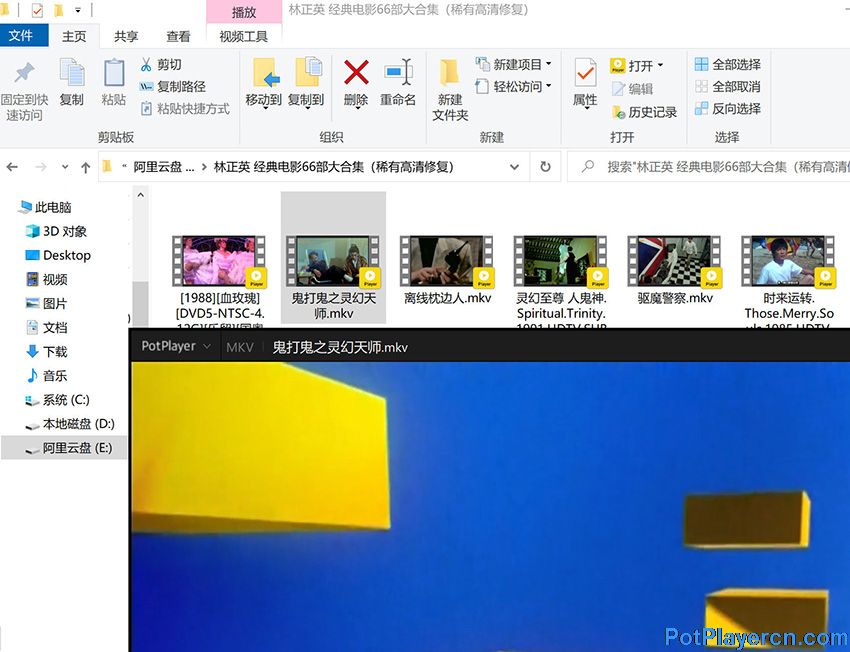850x652 pixels.
Task: Select the [1988][血玫瑰] video thumbnail
Action: (219, 261)
